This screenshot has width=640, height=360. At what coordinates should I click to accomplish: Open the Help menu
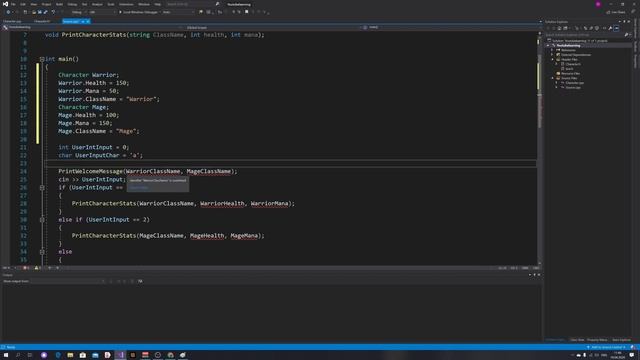[x=158, y=4]
